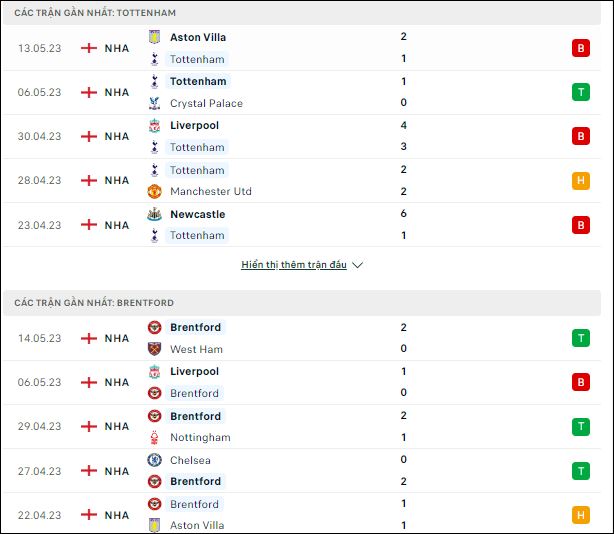Screen dimensions: 614x534
Task: Click the Crystal Palace club crest
Action: coord(154,103)
